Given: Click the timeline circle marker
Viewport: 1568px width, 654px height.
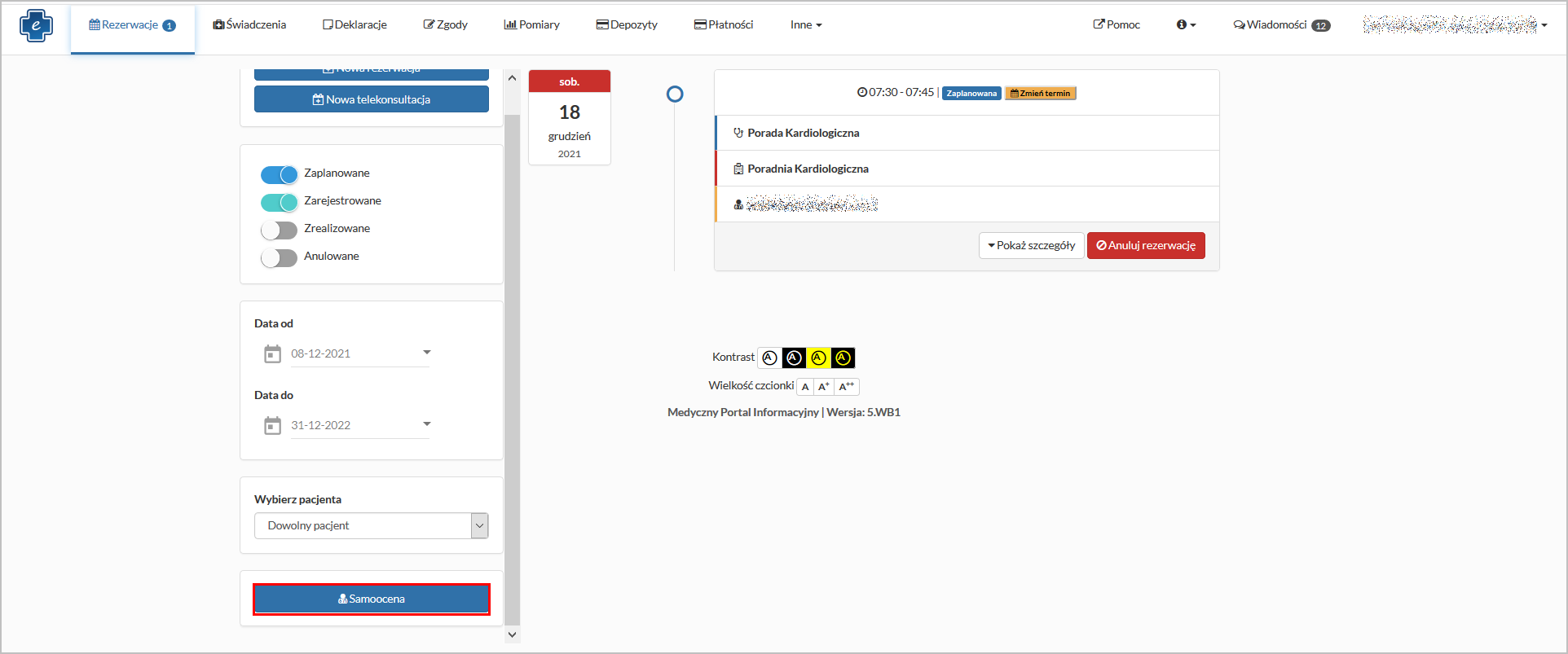Looking at the screenshot, I should [675, 94].
